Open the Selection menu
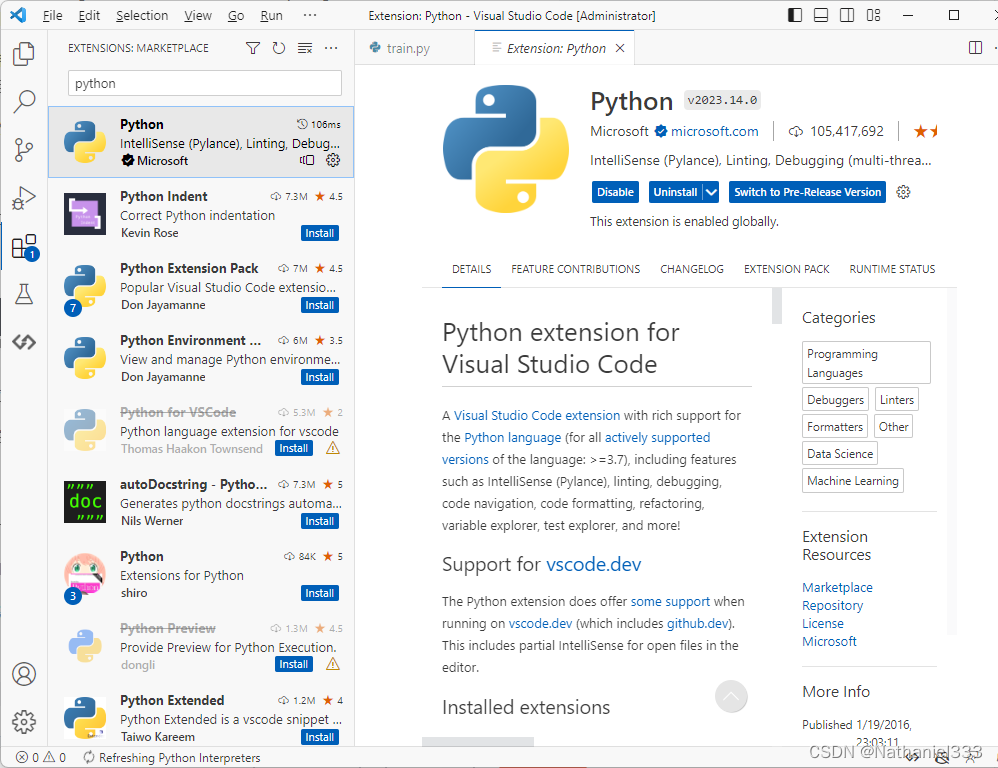This screenshot has height=768, width=998. click(x=142, y=15)
